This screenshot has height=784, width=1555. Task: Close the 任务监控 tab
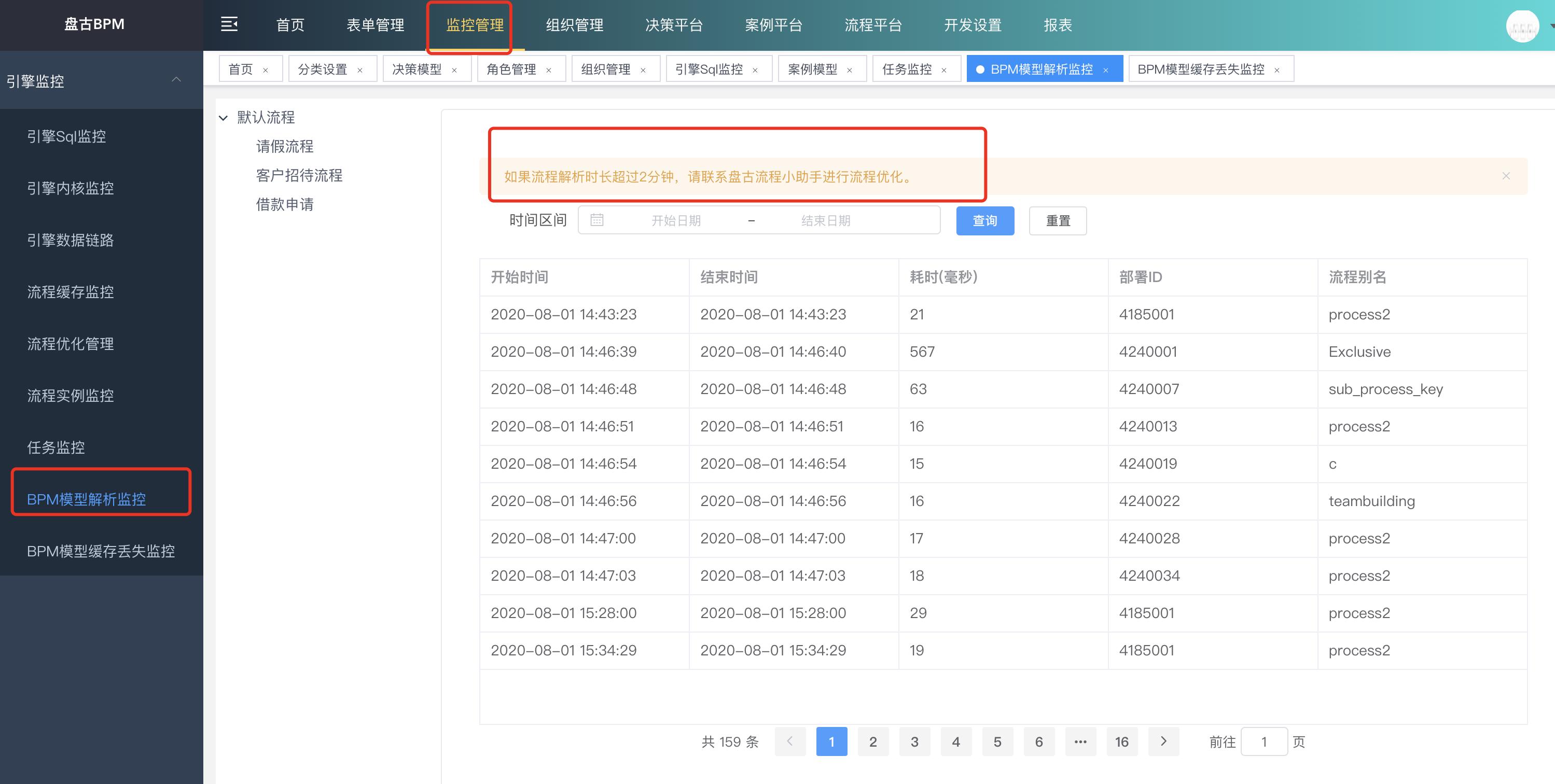coord(943,71)
